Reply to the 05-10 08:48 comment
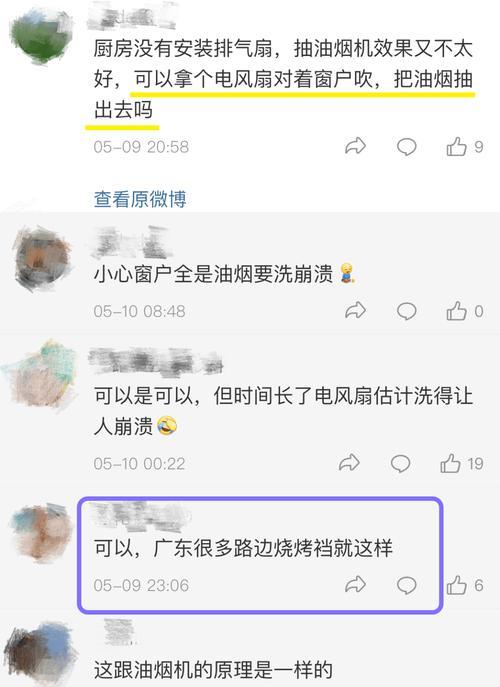Viewport: 500px width, 687px height. click(x=406, y=311)
